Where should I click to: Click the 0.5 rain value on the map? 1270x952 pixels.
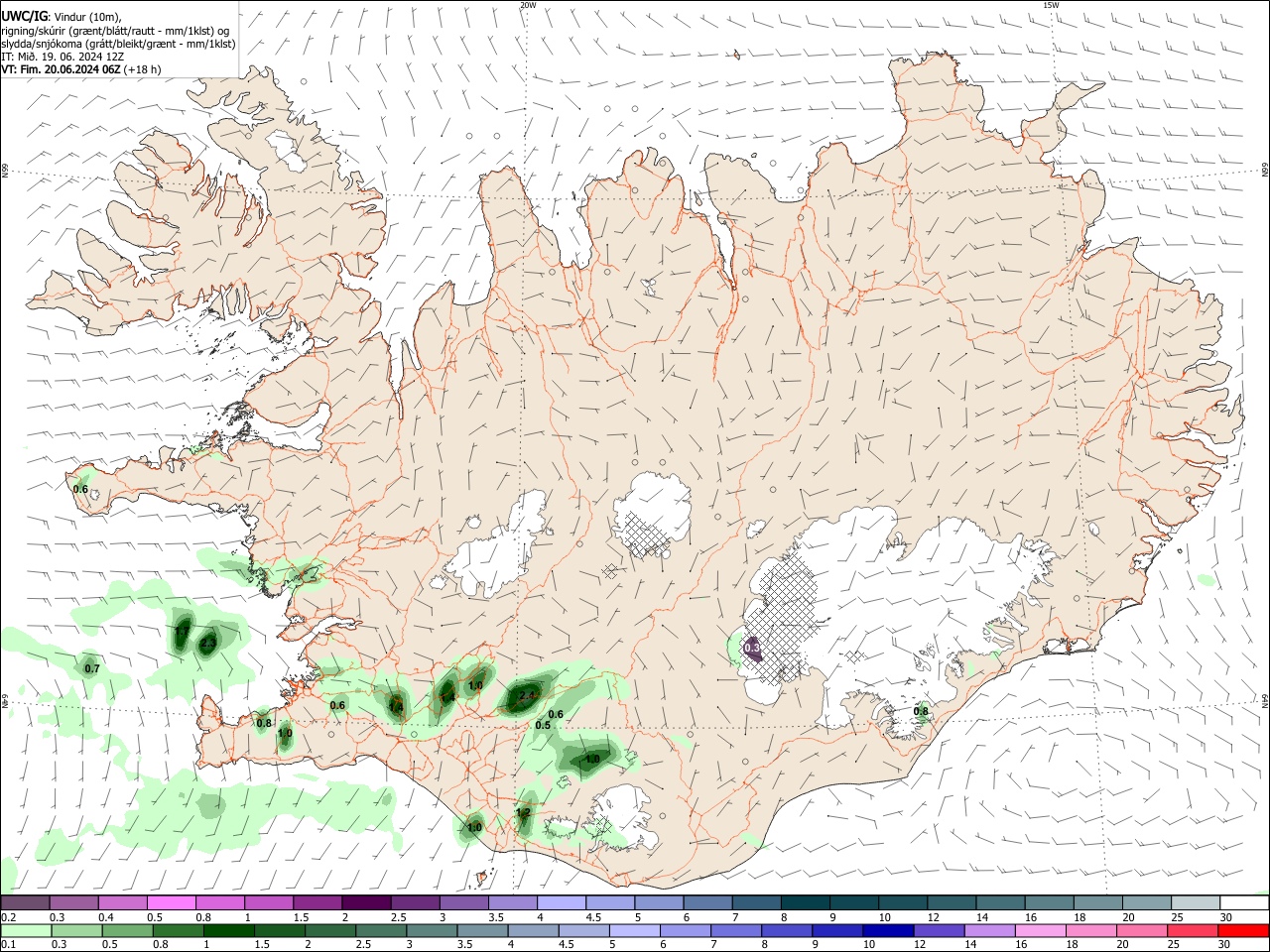pyautogui.click(x=543, y=726)
